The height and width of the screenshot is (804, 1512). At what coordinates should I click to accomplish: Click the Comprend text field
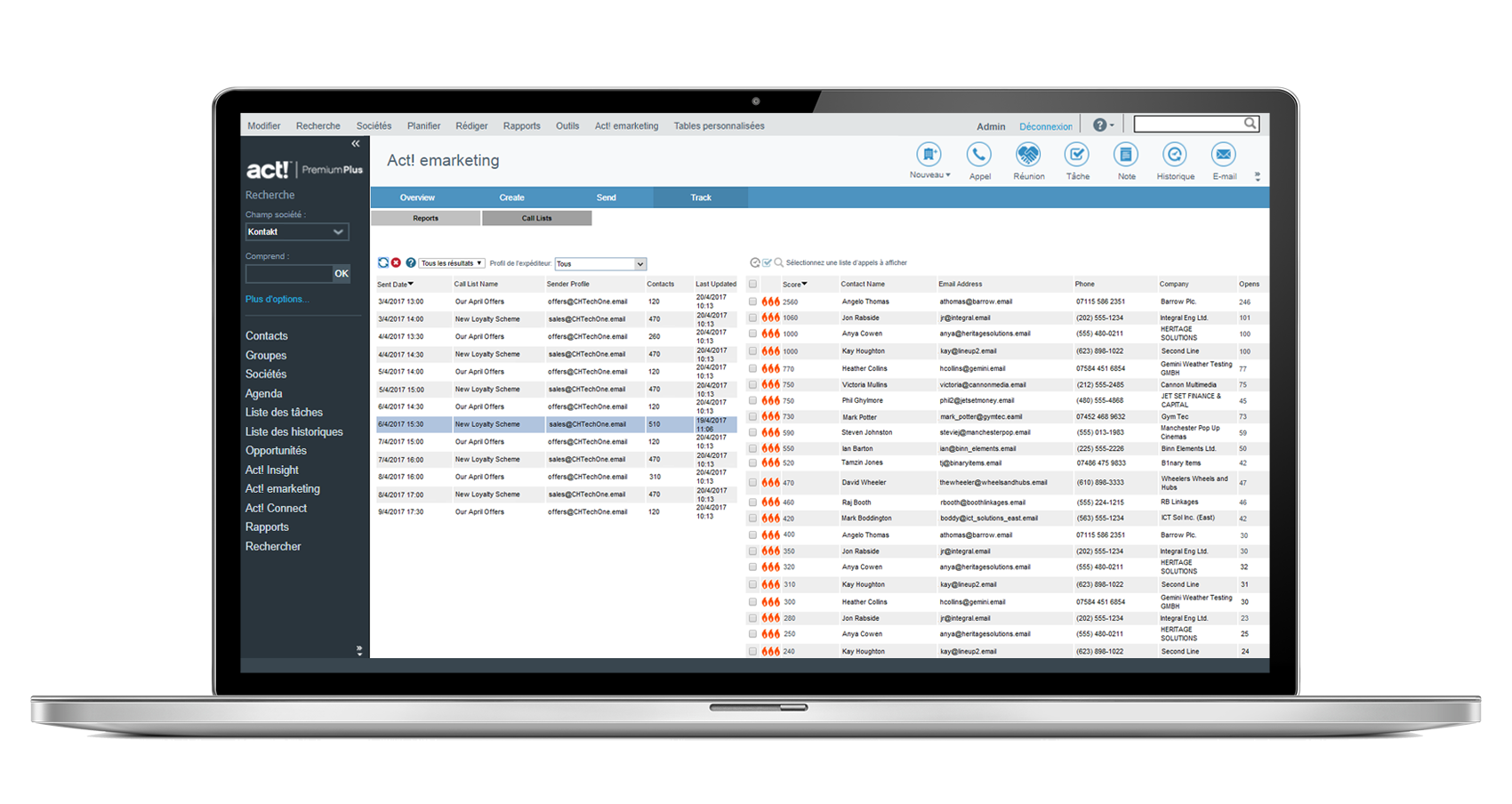click(289, 274)
